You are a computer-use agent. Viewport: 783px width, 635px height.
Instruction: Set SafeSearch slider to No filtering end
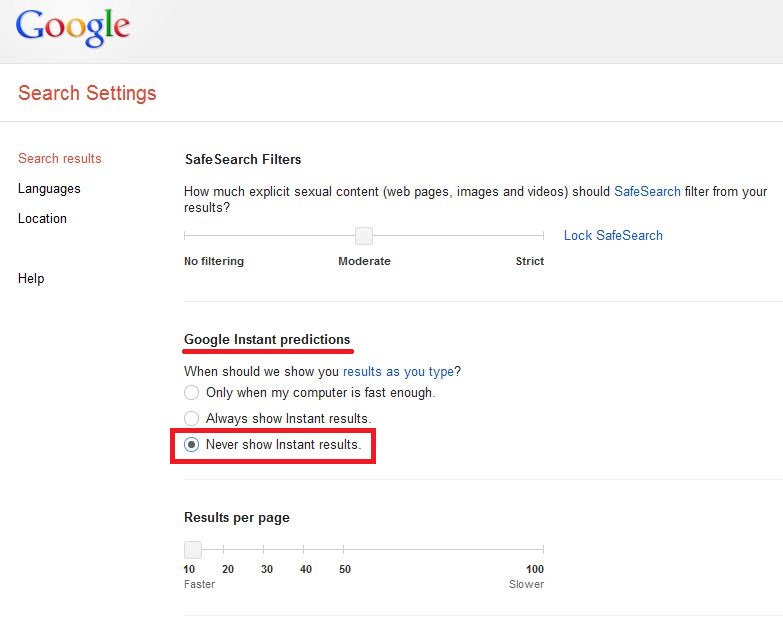click(185, 235)
